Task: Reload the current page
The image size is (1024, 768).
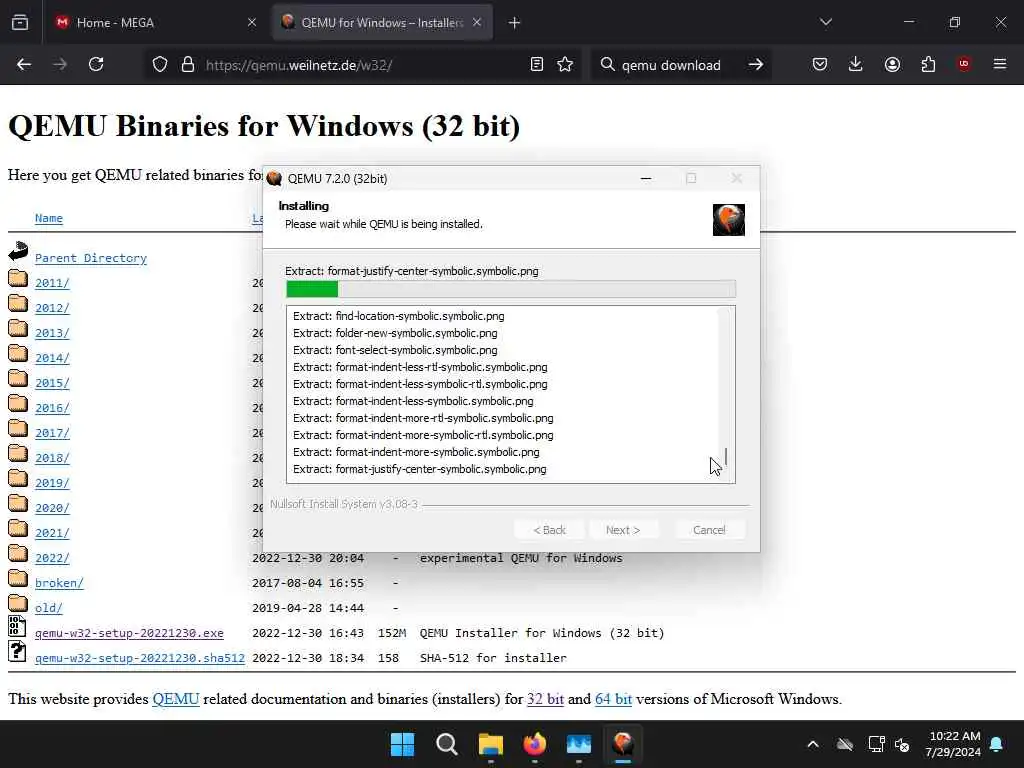Action: (x=96, y=64)
